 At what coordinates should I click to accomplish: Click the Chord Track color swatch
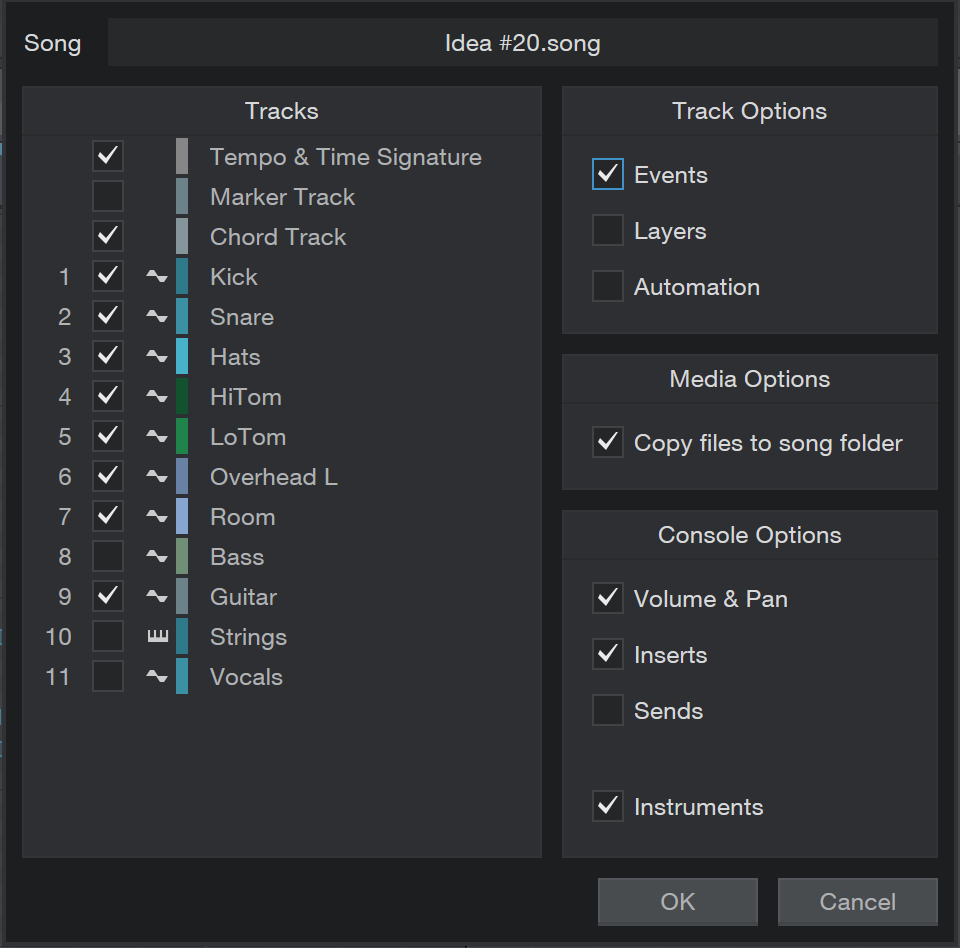(x=182, y=236)
